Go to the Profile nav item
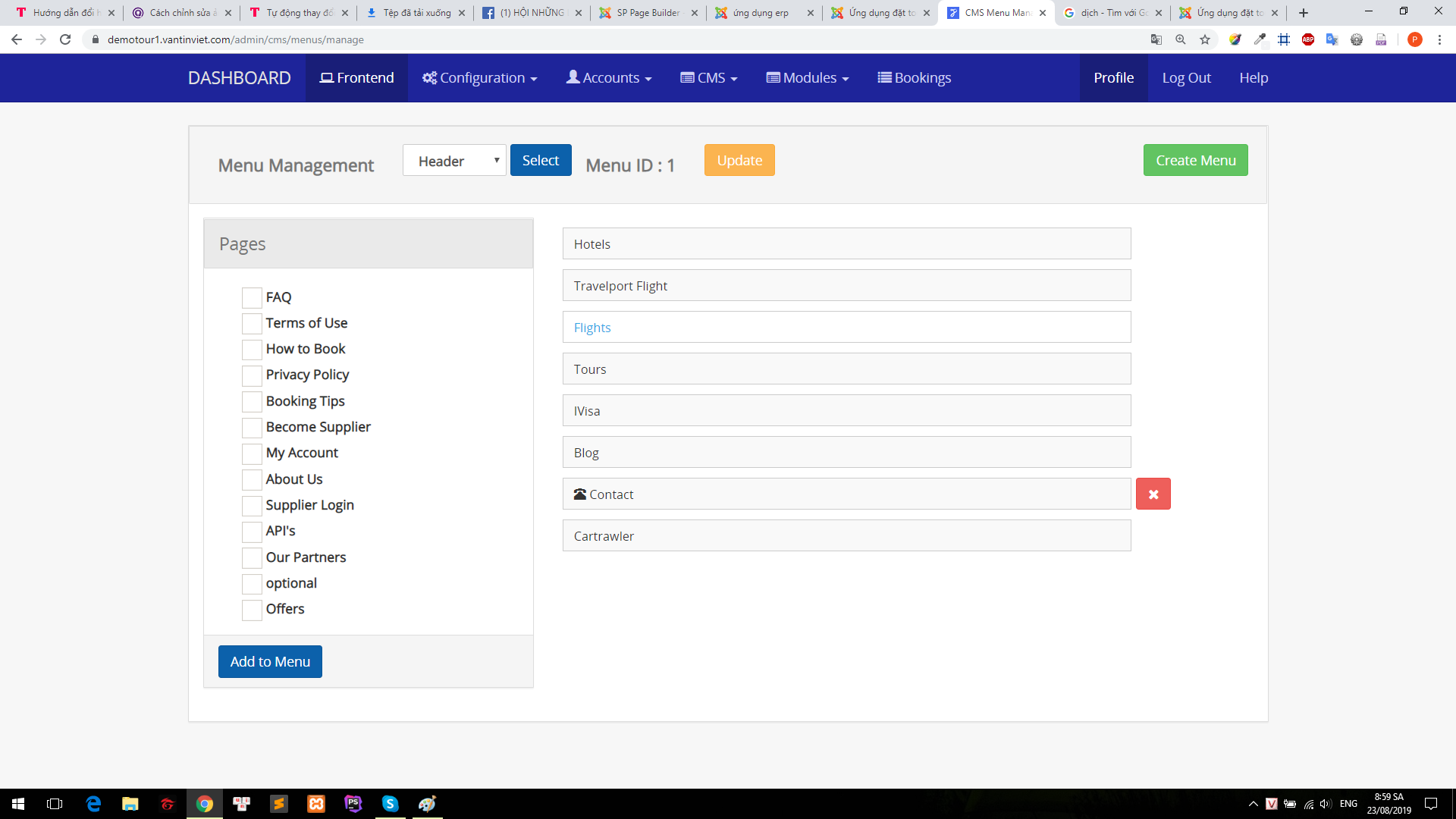The height and width of the screenshot is (819, 1456). 1113,78
